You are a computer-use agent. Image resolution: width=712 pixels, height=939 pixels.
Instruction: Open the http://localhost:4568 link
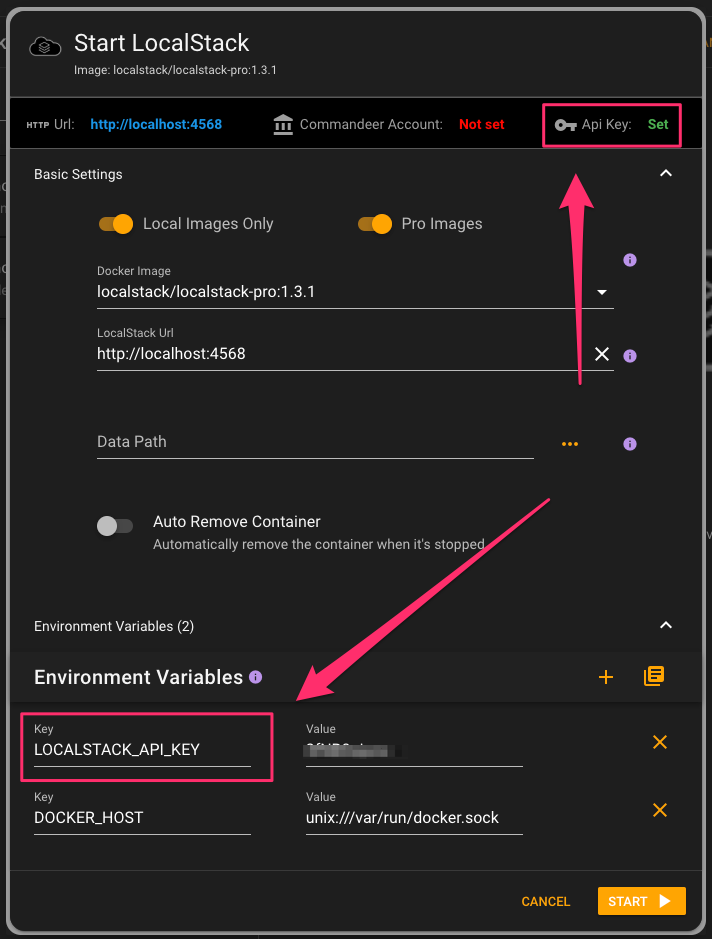pyautogui.click(x=156, y=124)
